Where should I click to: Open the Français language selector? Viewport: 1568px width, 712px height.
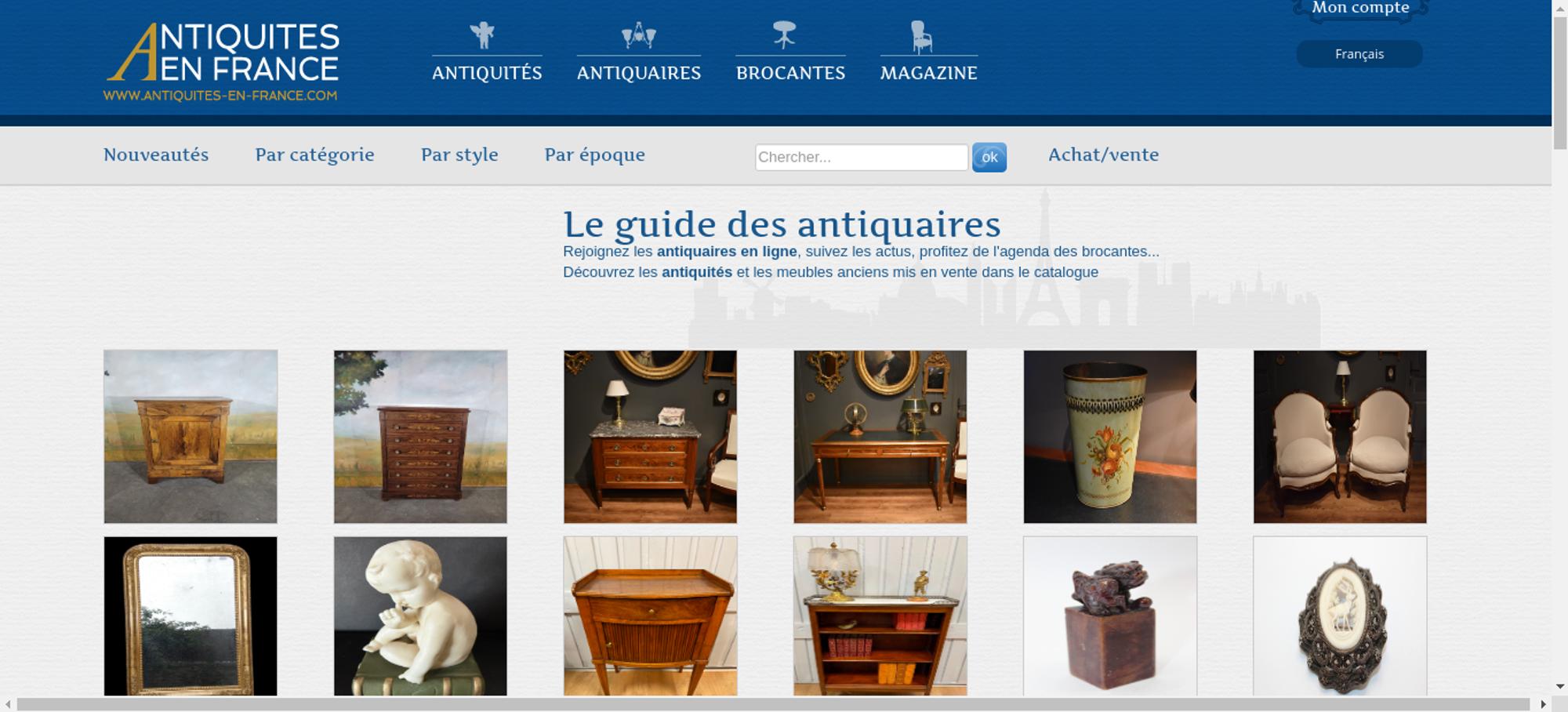tap(1359, 54)
